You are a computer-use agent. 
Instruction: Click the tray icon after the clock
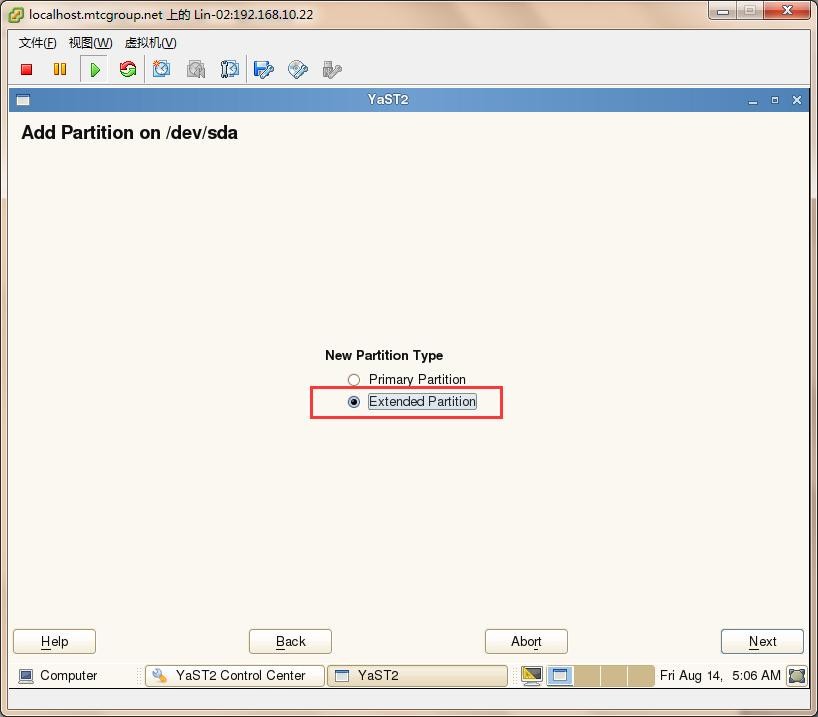click(797, 676)
